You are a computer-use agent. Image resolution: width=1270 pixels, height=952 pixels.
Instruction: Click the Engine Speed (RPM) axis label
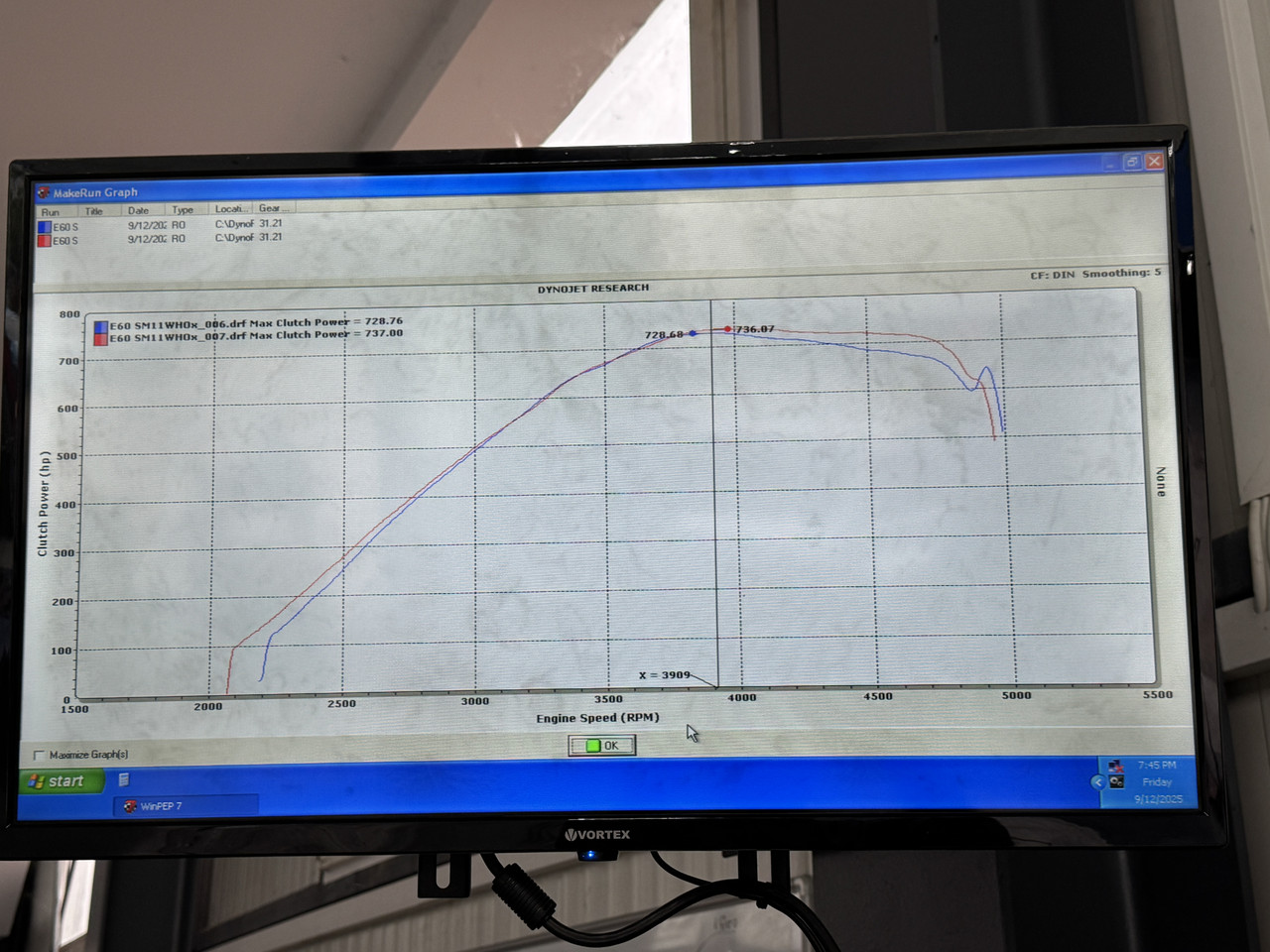(x=597, y=718)
